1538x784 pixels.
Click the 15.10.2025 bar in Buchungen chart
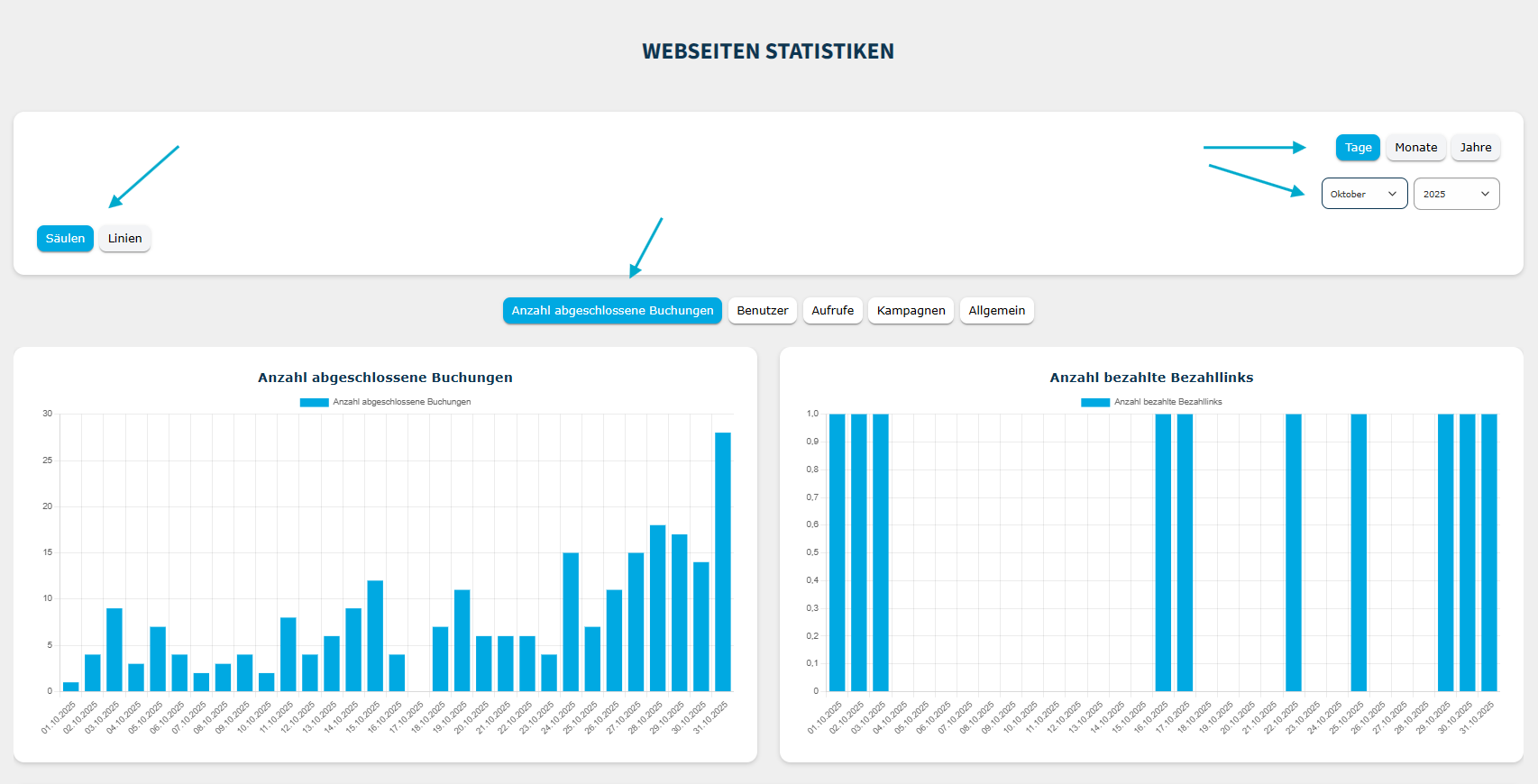(375, 635)
